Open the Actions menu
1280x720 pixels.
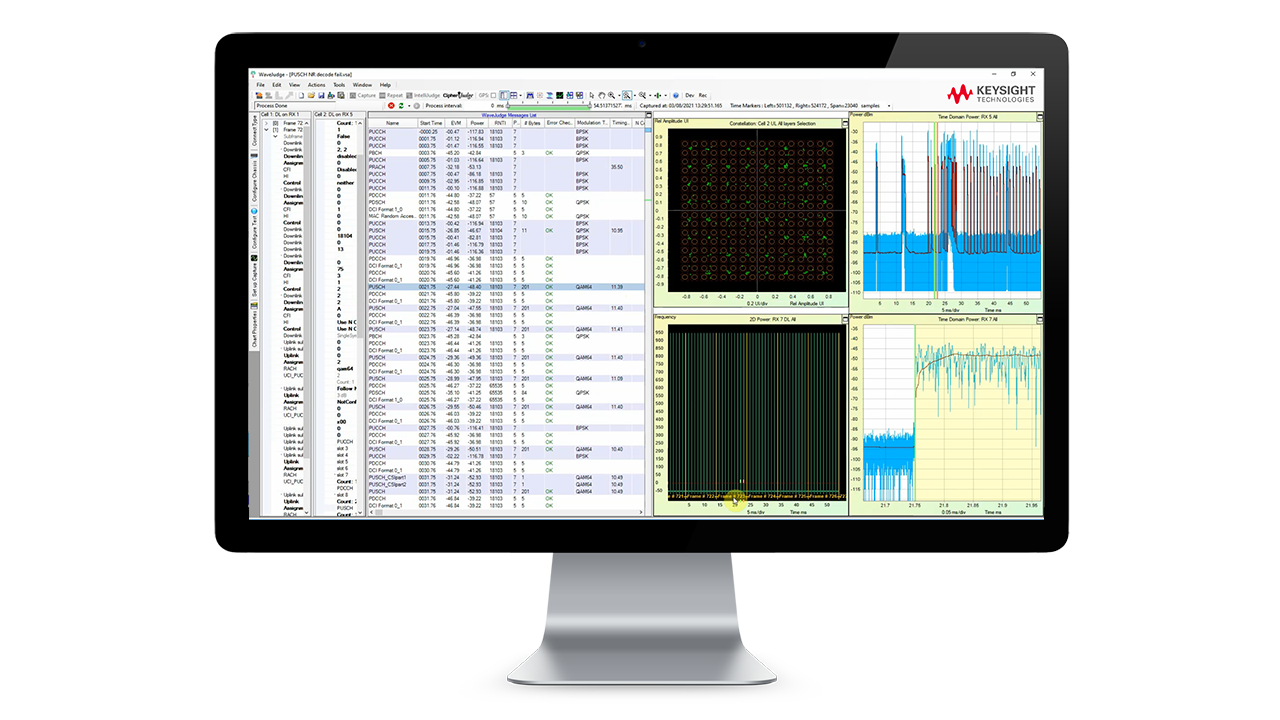coord(315,85)
